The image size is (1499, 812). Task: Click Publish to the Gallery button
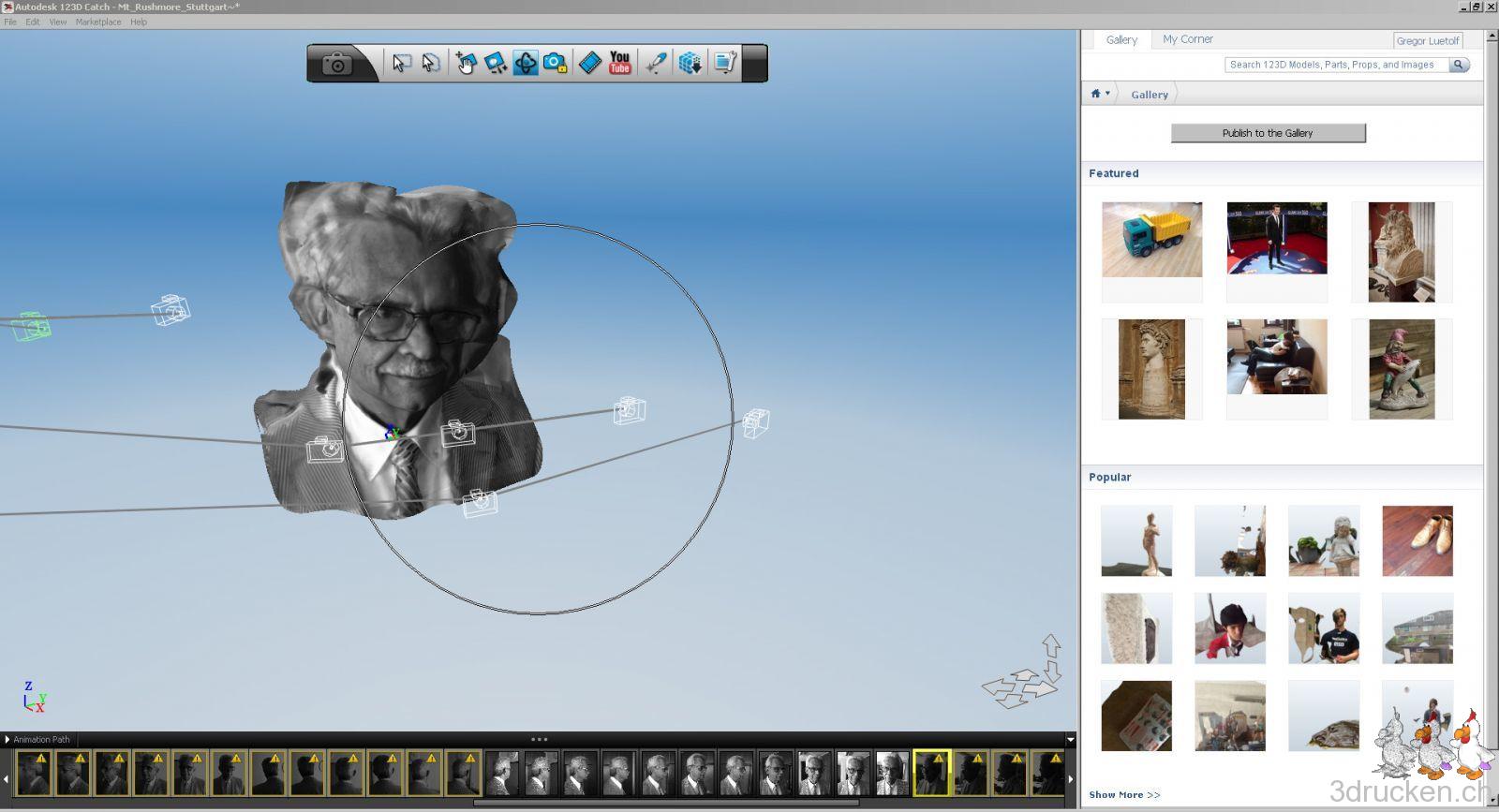pyautogui.click(x=1268, y=133)
